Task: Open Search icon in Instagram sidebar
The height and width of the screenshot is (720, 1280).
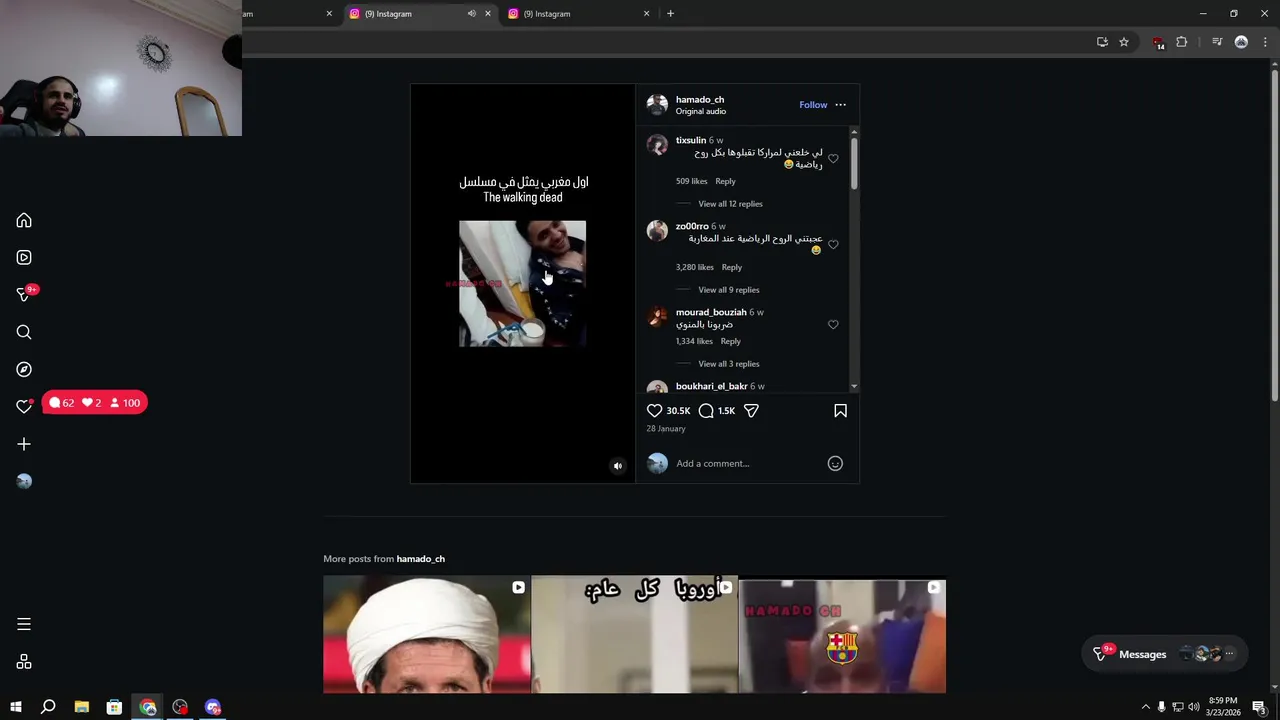Action: point(24,332)
